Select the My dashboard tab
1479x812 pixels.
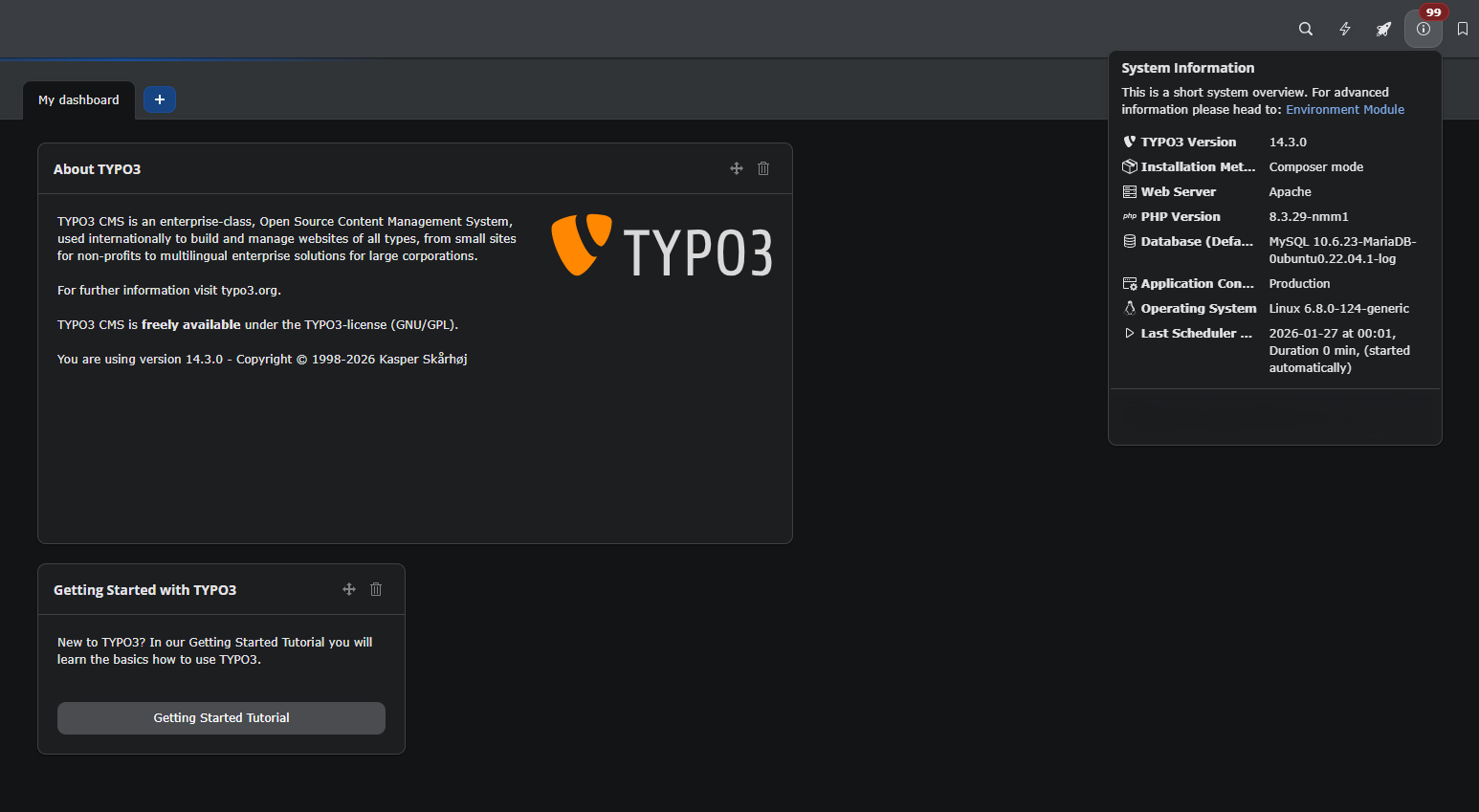78,99
